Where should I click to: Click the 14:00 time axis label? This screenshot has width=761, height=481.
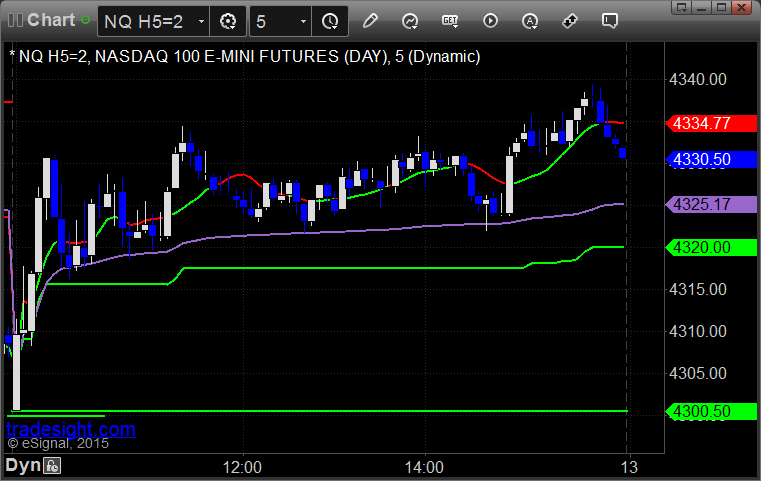pyautogui.click(x=424, y=467)
